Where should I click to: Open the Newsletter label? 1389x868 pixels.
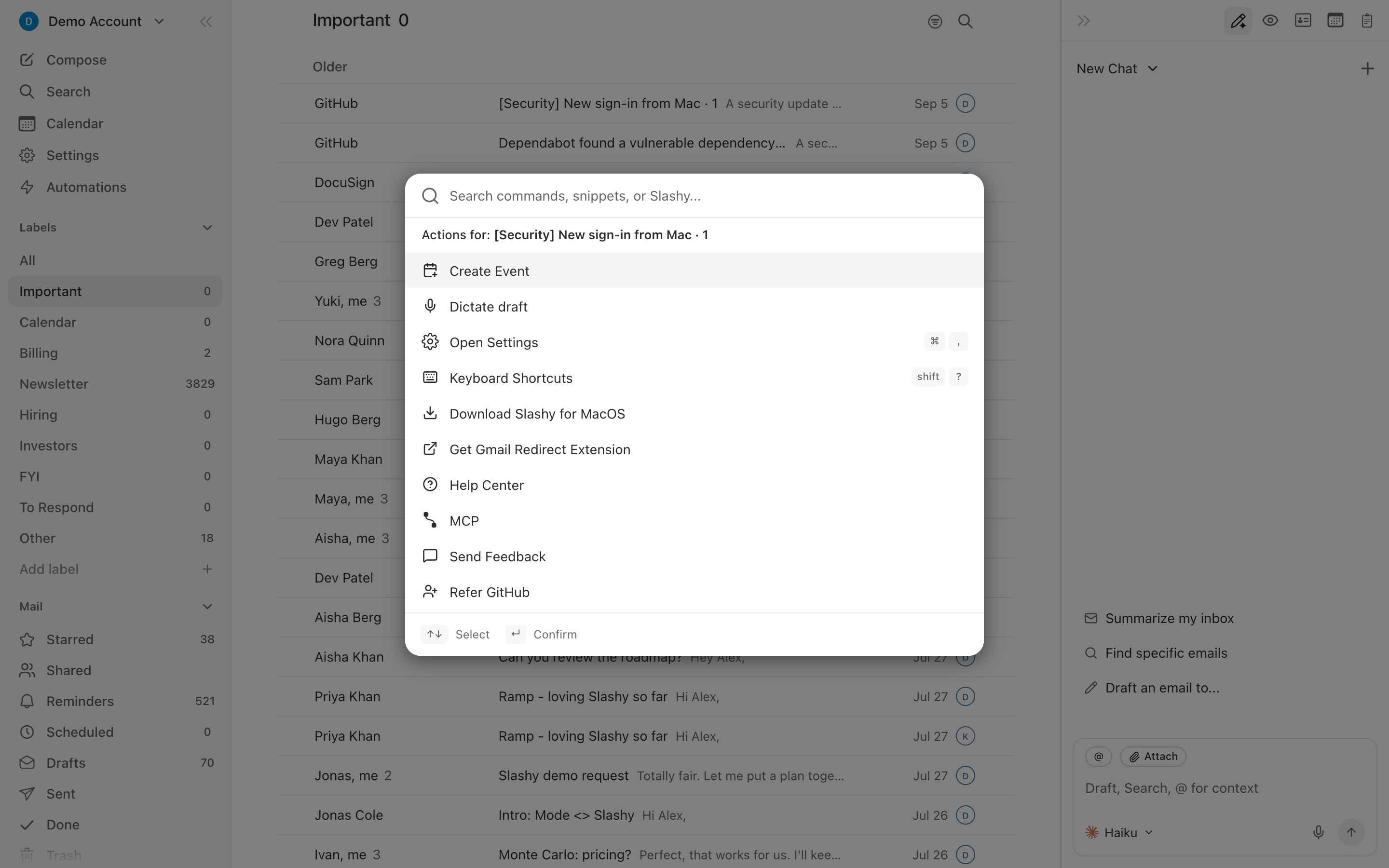(115, 384)
